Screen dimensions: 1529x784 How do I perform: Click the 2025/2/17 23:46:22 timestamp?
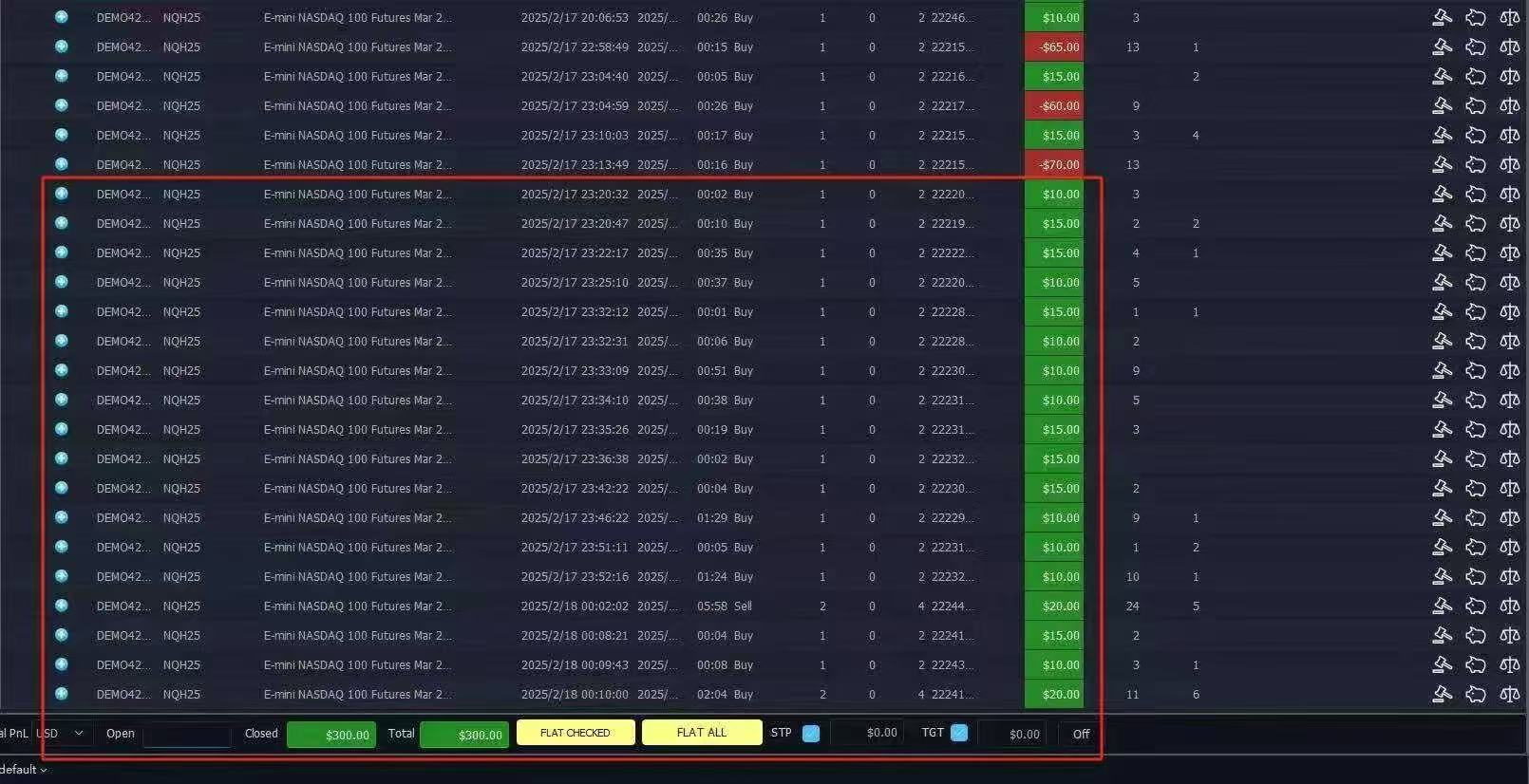(575, 517)
